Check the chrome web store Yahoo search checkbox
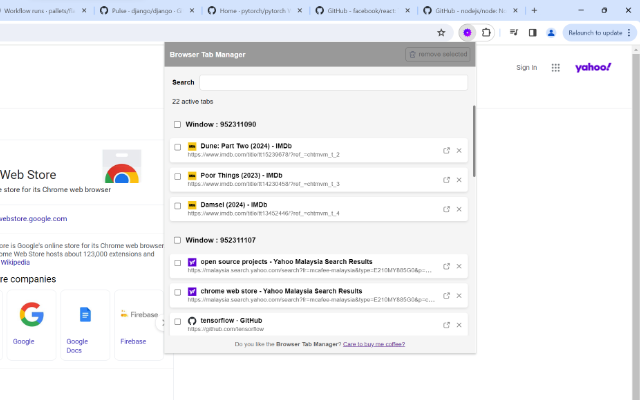640x400 pixels. click(177, 292)
